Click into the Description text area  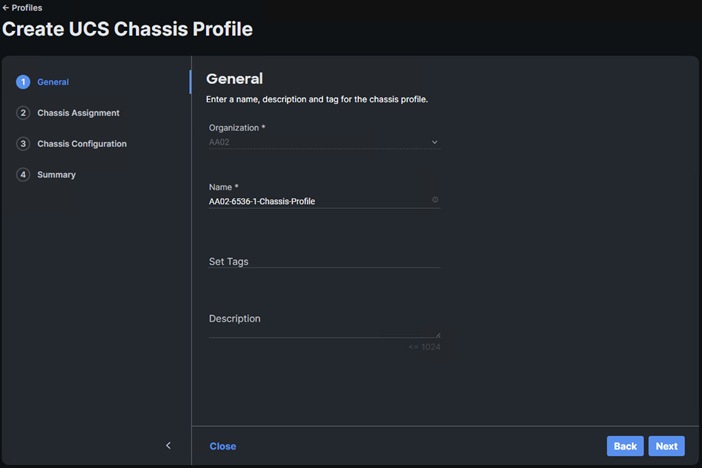324,324
